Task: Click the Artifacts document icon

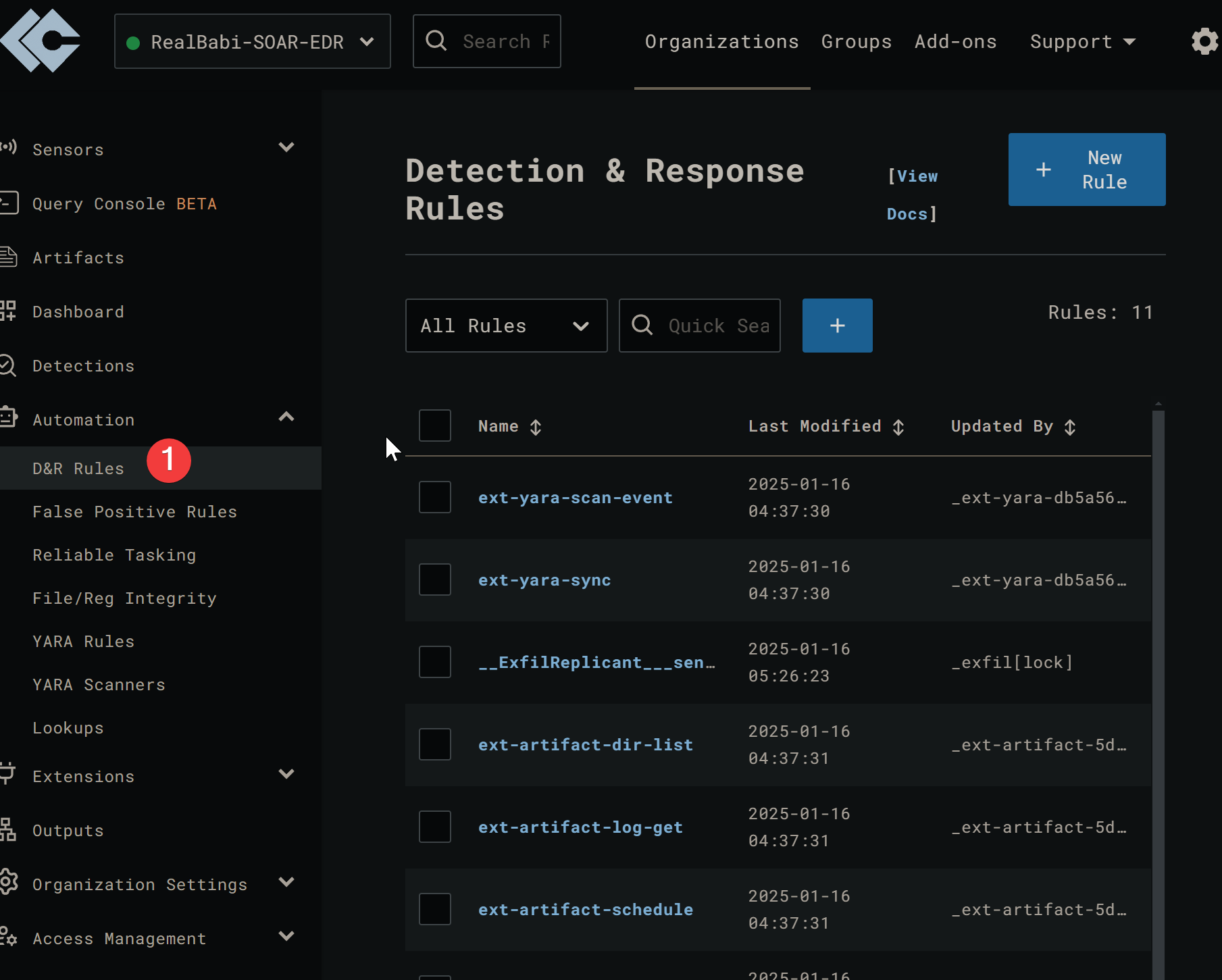Action: [x=8, y=257]
